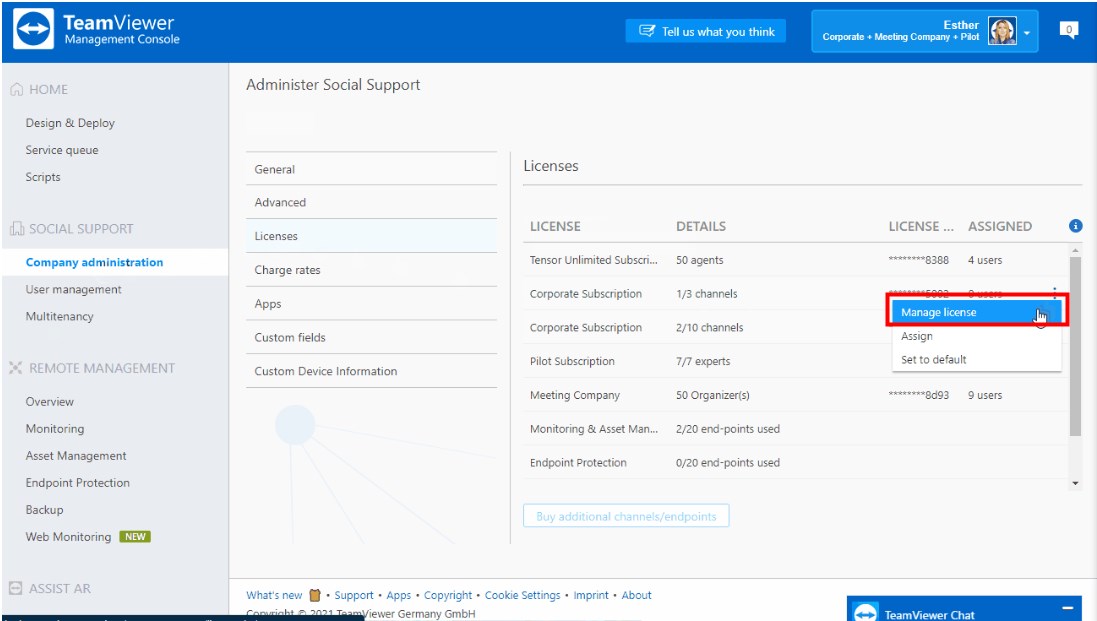Click the three-dot menu on Corporate Subscription row

point(1054,293)
